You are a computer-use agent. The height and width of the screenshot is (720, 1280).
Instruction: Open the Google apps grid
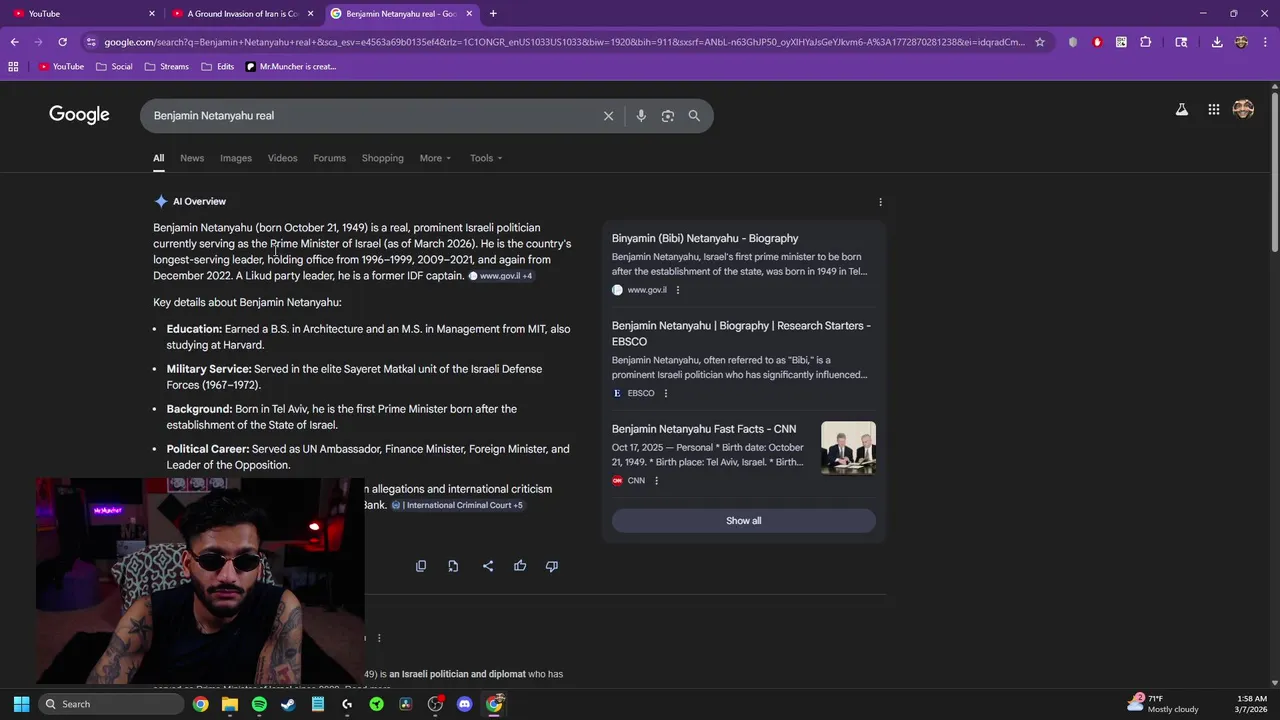[x=1213, y=110]
